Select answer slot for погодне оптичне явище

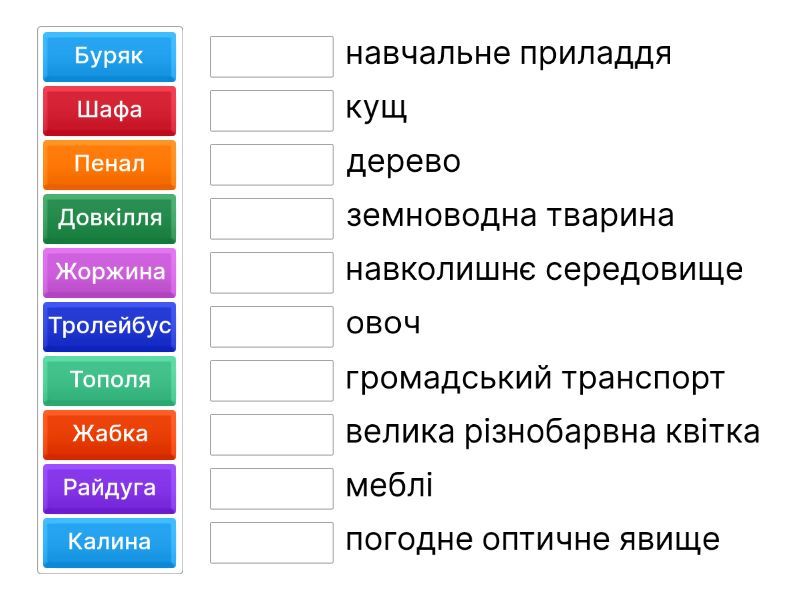(x=271, y=542)
